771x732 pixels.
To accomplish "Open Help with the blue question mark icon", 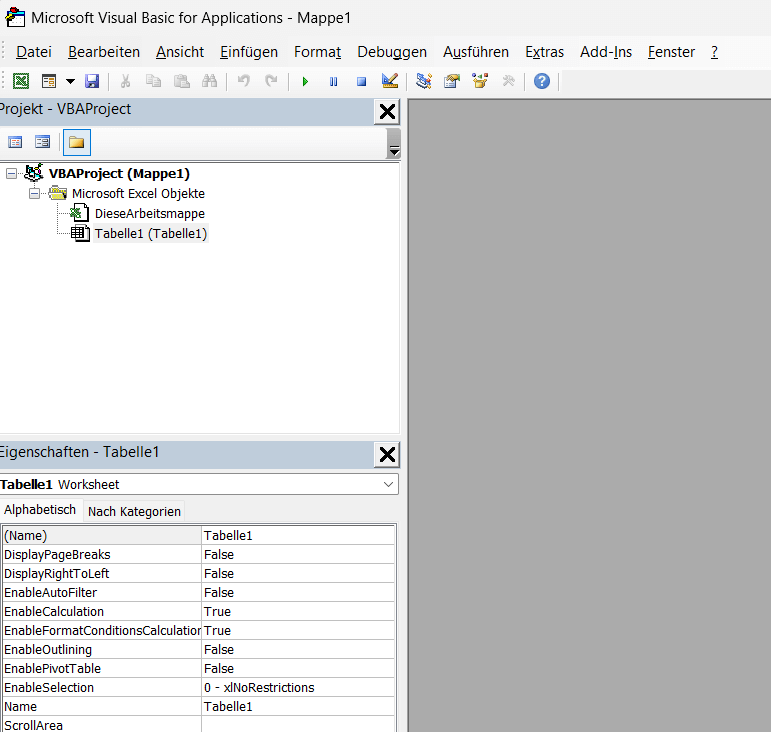I will pyautogui.click(x=542, y=81).
